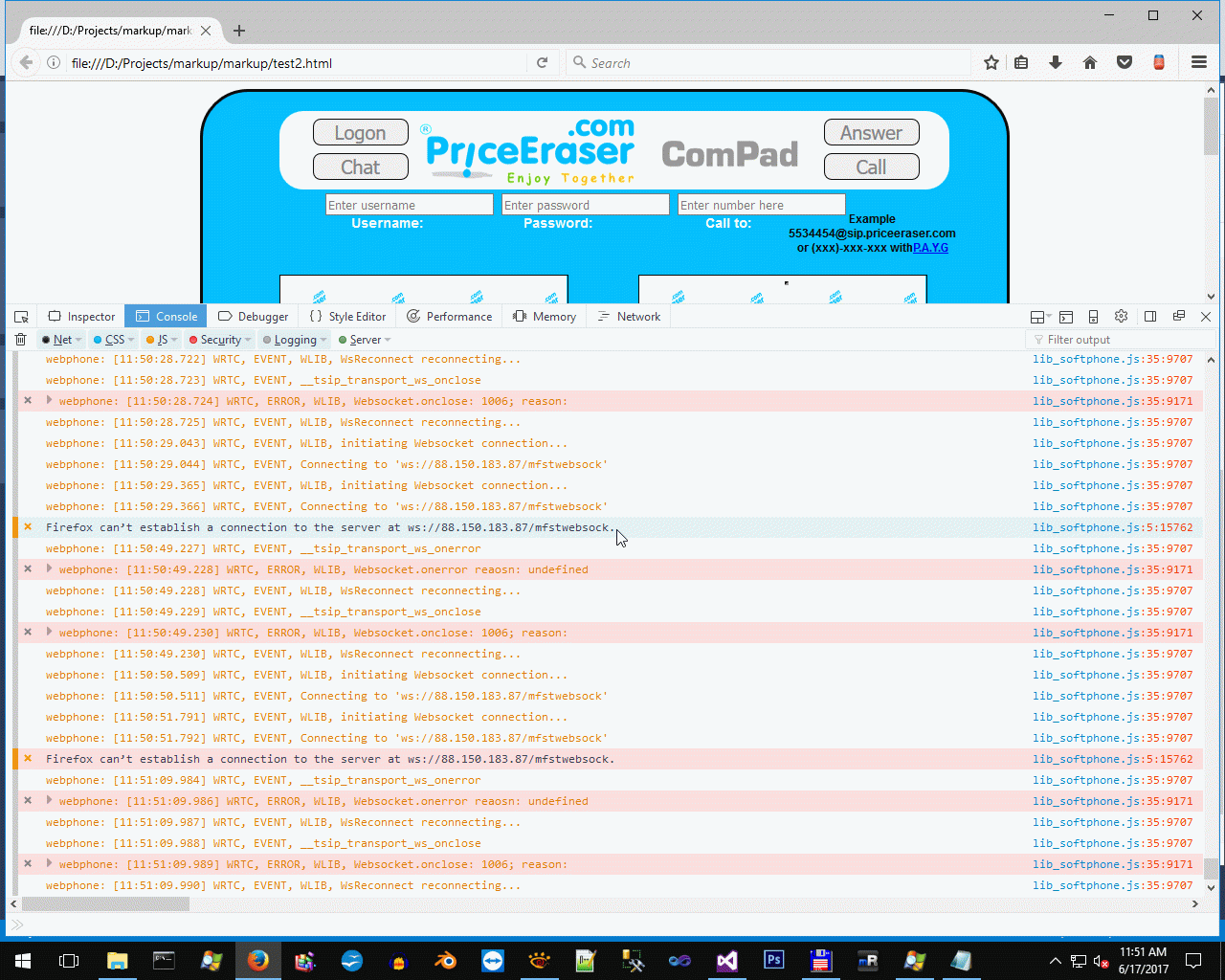
Task: Switch to Photoshop on the taskbar
Action: (774, 960)
